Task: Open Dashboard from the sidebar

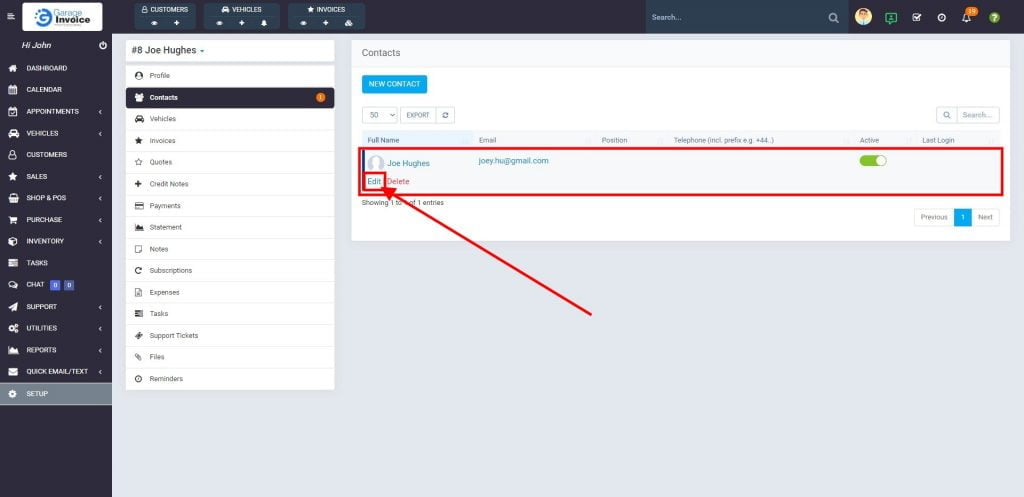Action: tap(46, 68)
